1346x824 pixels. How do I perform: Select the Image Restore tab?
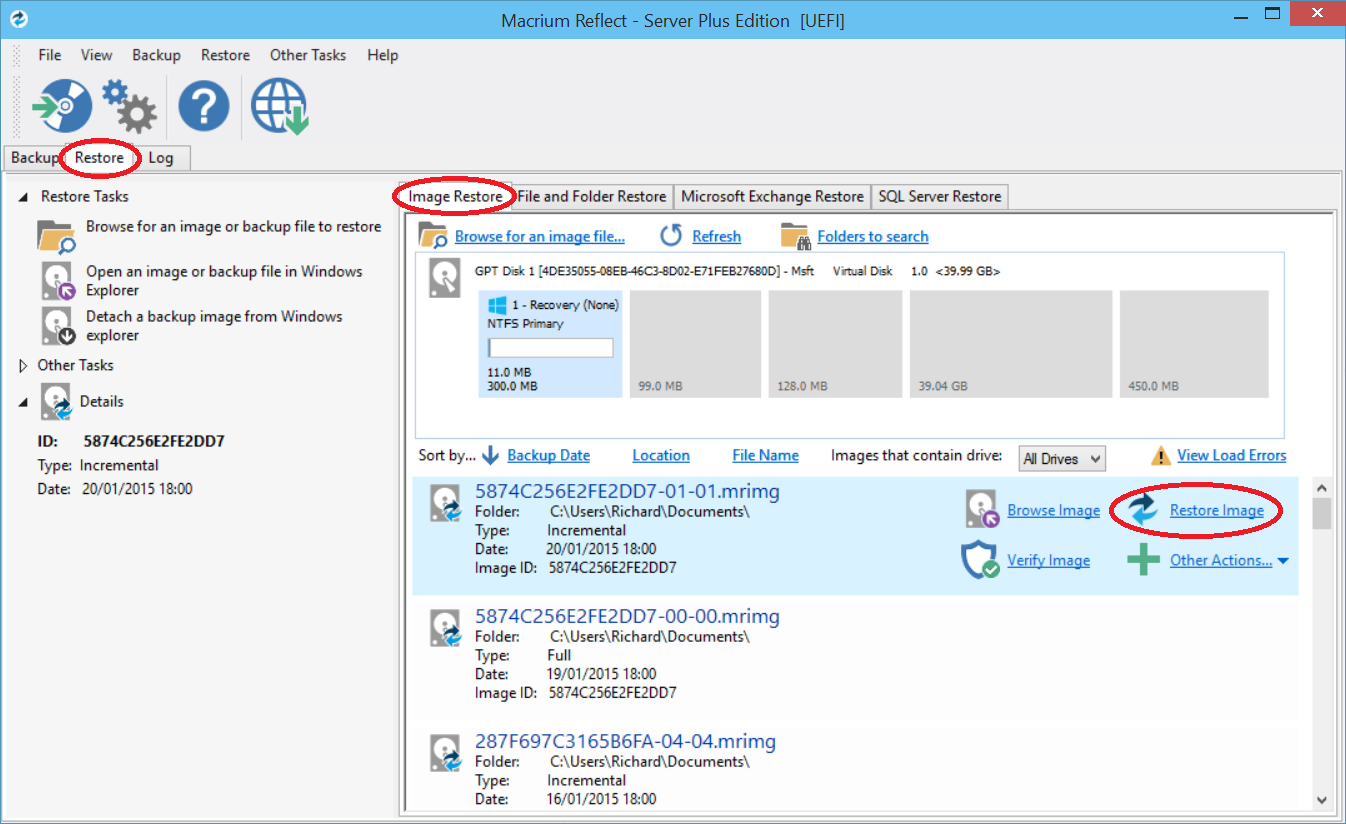coord(455,196)
